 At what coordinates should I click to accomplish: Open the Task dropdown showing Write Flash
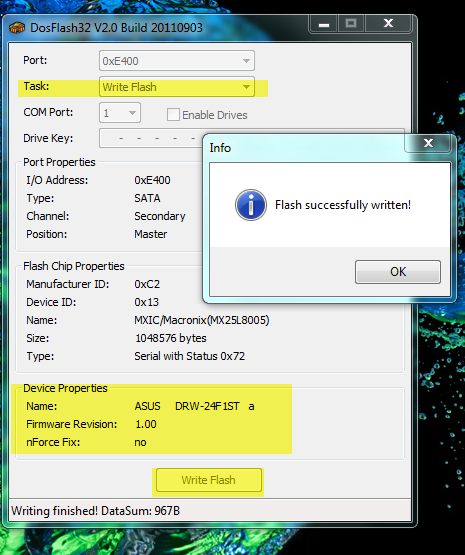177,87
